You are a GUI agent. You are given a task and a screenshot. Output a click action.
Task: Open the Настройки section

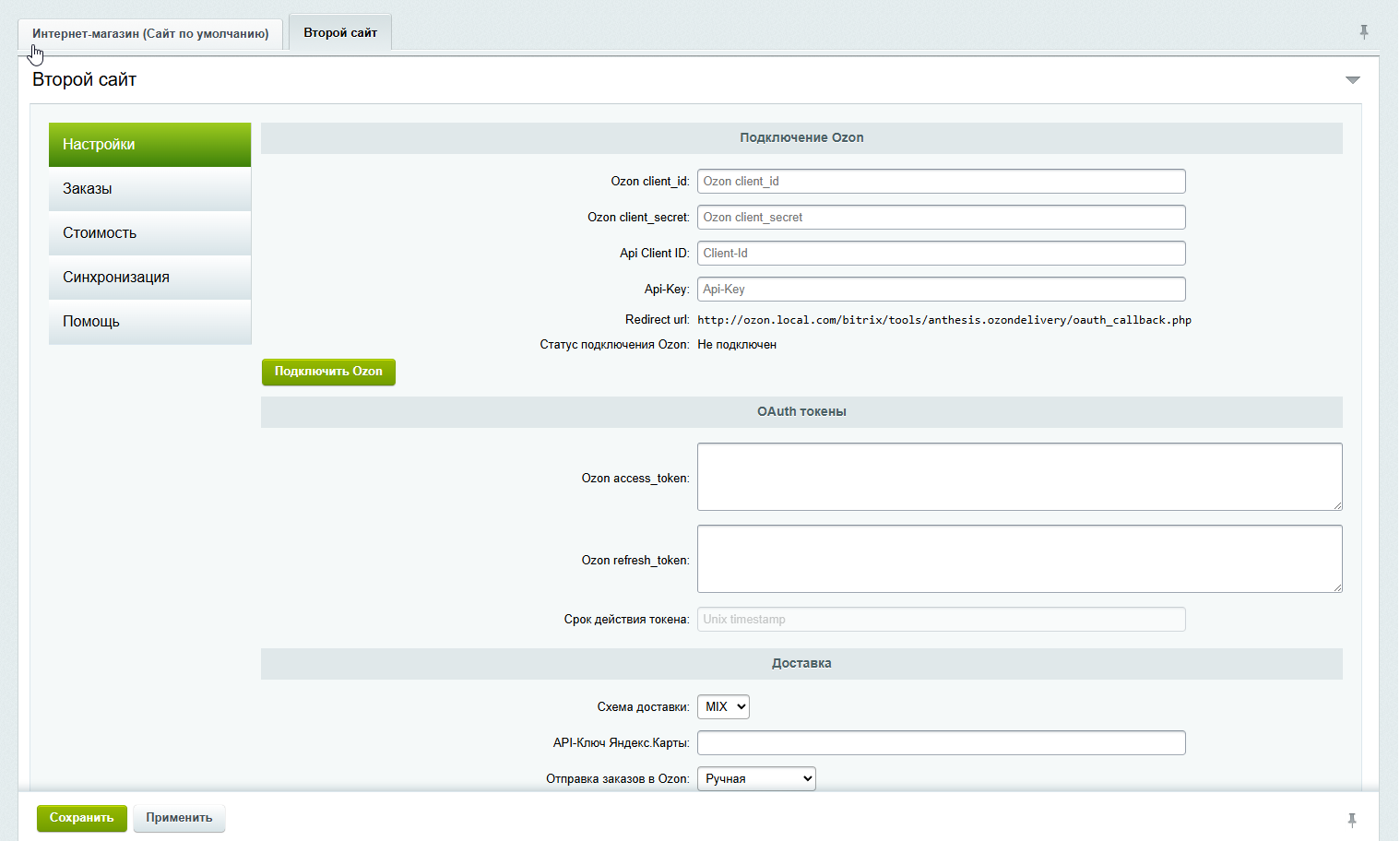[149, 145]
